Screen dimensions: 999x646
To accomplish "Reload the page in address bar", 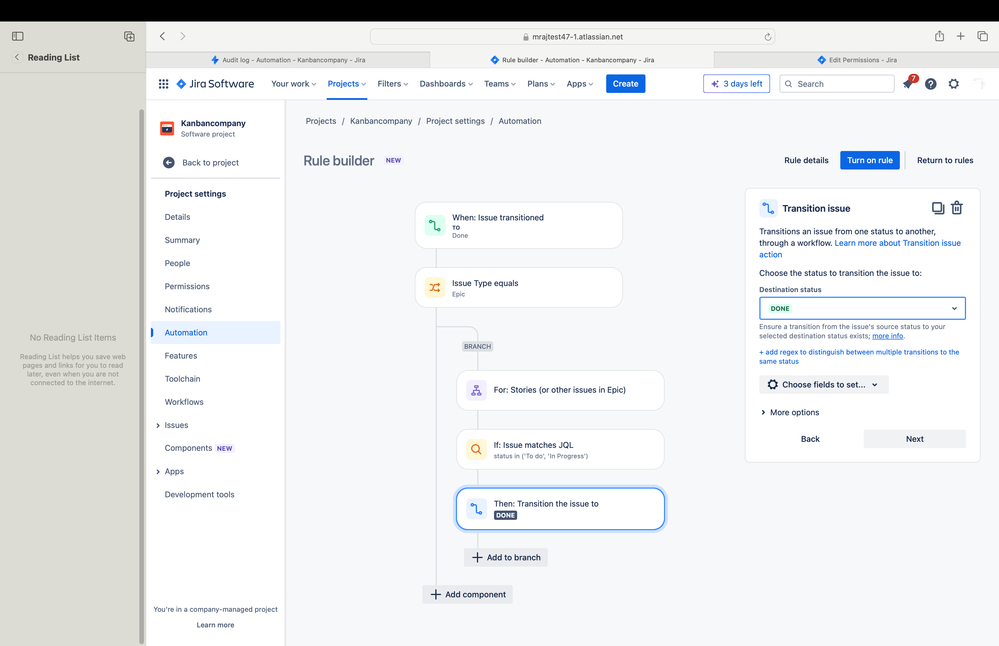I will tap(768, 37).
